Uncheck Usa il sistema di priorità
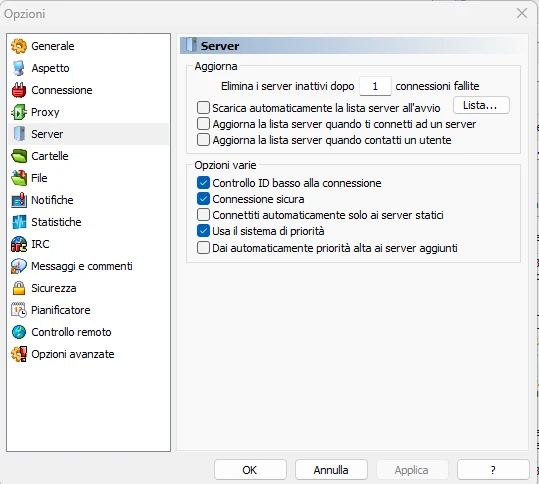The width and height of the screenshot is (539, 484). 203,231
